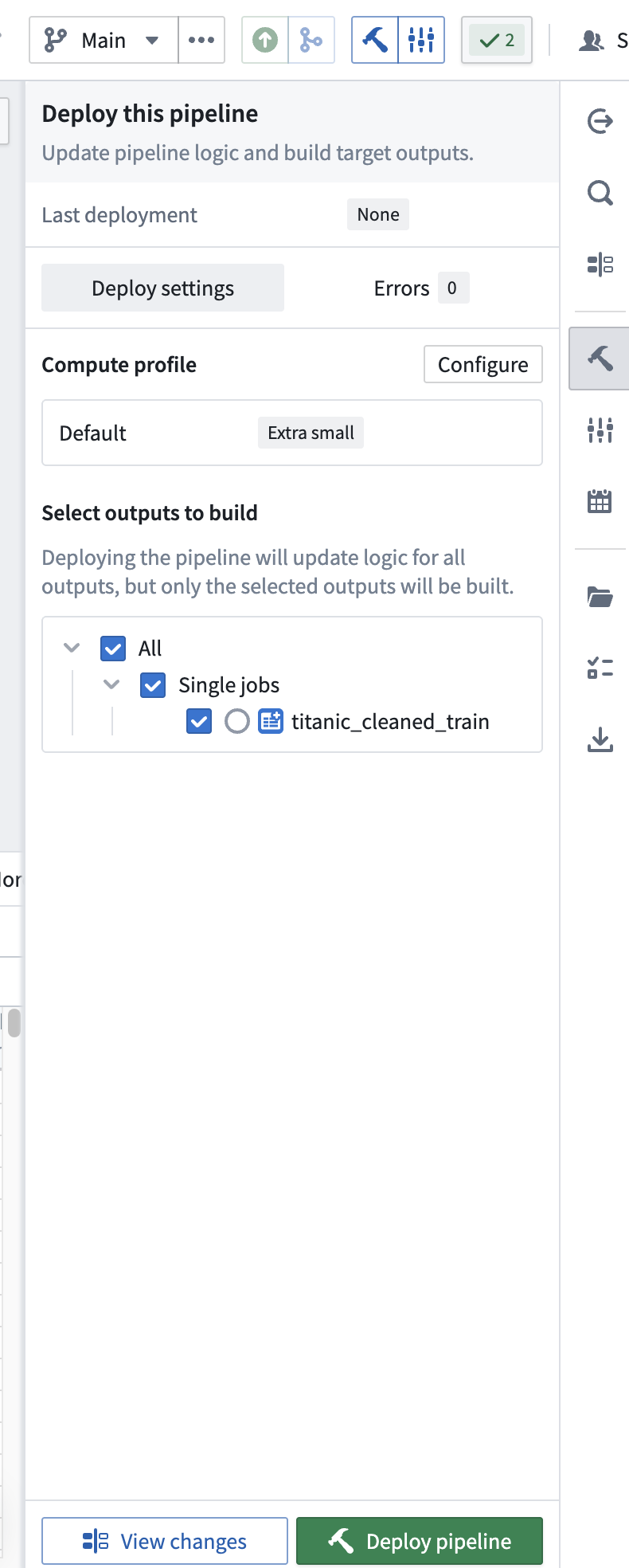629x1568 pixels.
Task: Open search from the right sidebar
Action: click(600, 193)
